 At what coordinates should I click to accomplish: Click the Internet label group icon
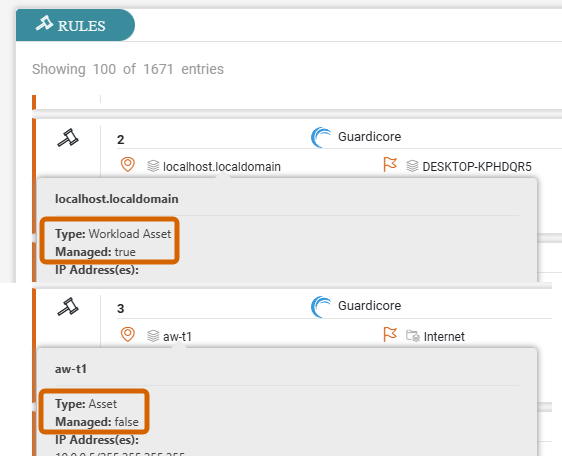tap(413, 336)
